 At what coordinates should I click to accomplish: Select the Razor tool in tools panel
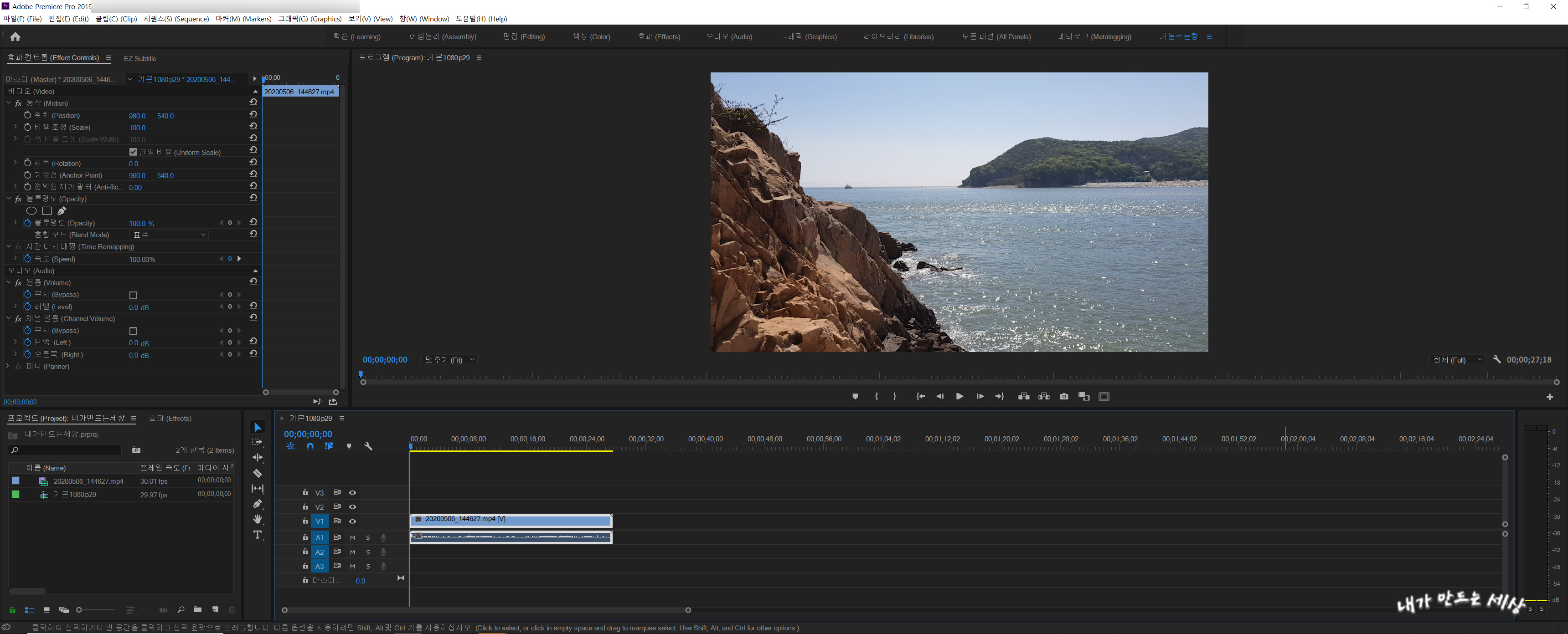[x=258, y=473]
